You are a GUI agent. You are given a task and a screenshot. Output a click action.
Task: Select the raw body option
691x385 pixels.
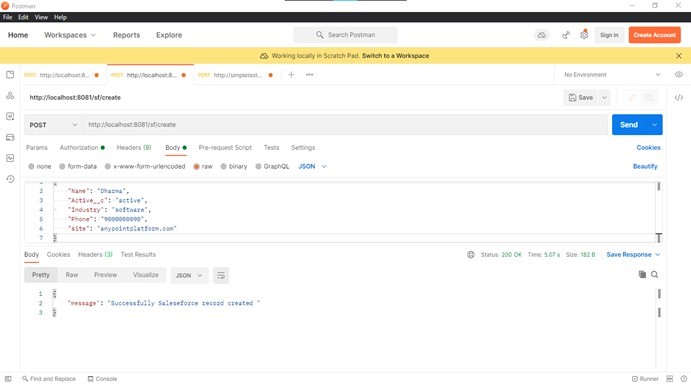click(x=203, y=167)
